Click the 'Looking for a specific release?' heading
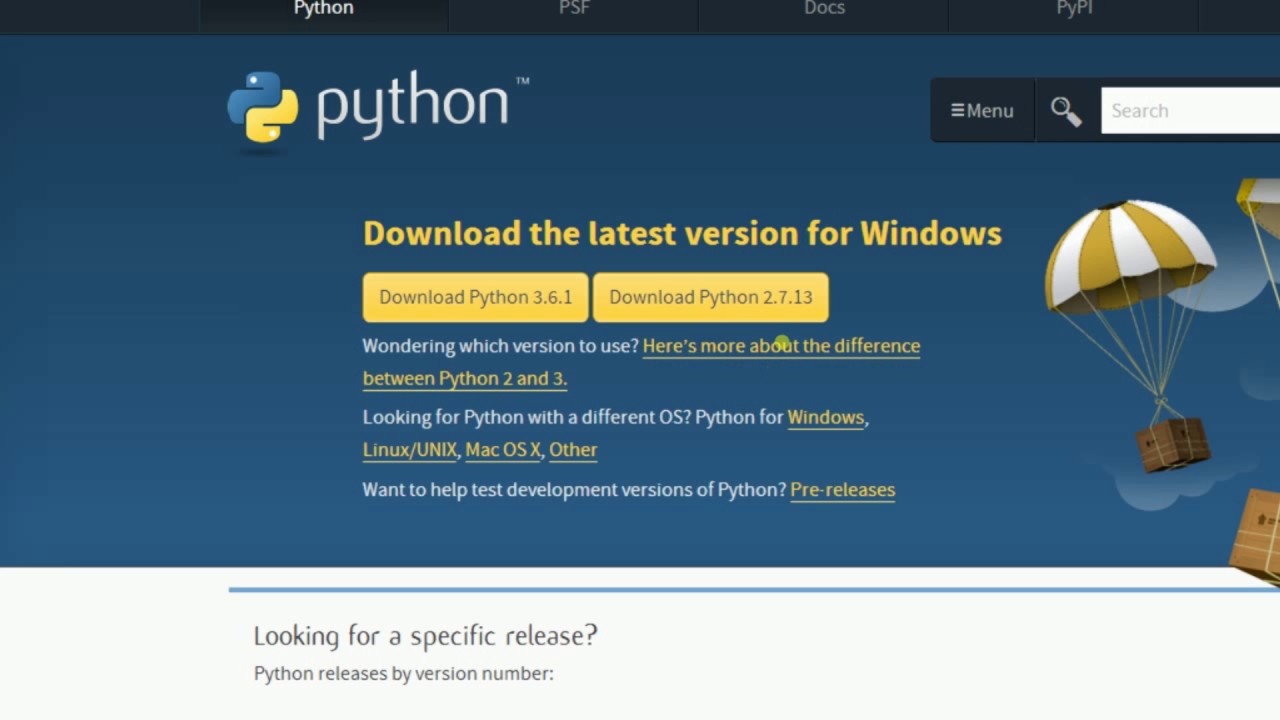 point(425,635)
